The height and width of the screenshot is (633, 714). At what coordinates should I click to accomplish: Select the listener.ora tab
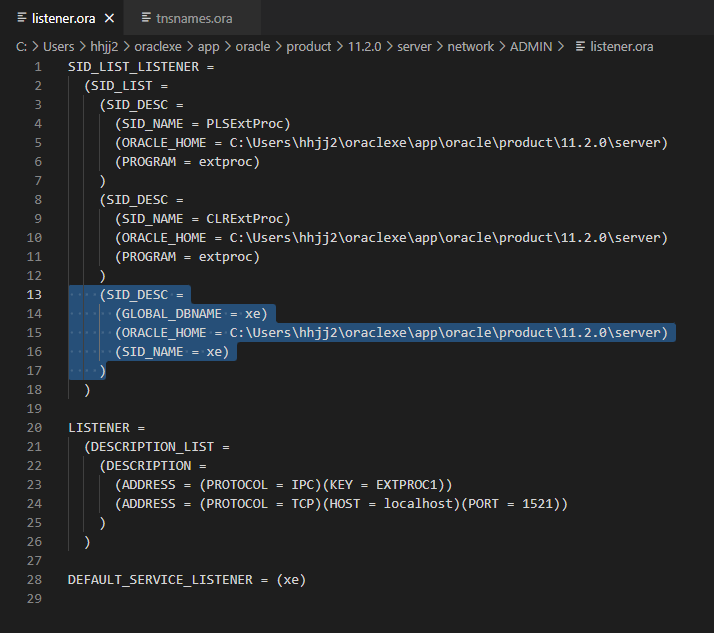(63, 18)
